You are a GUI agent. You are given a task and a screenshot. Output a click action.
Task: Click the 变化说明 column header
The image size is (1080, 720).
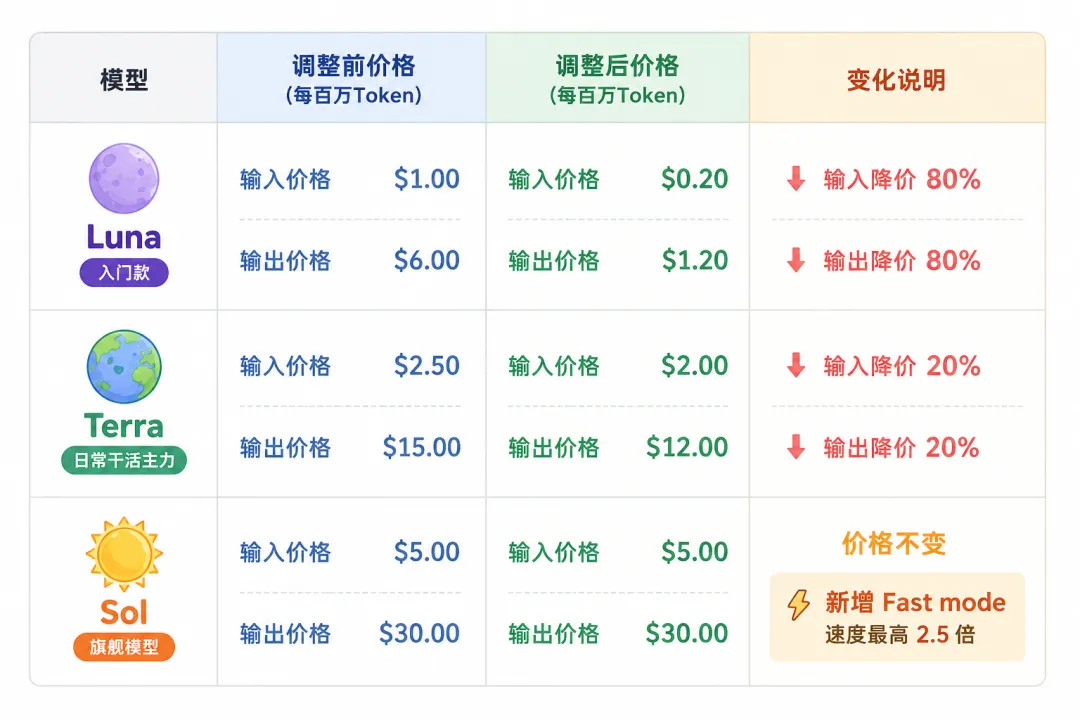tap(897, 78)
